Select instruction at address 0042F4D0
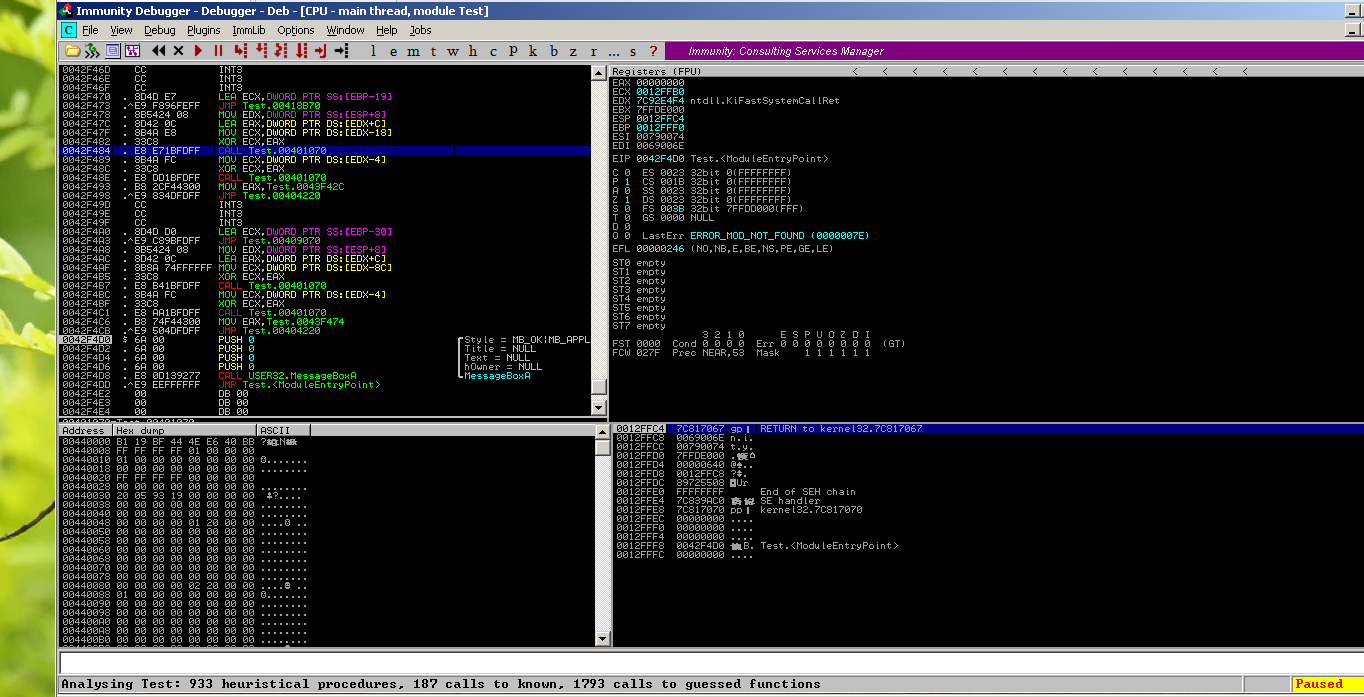 coord(325,340)
